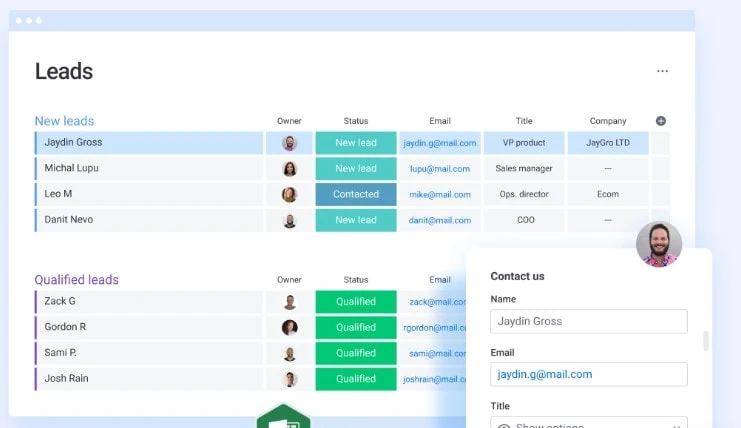The width and height of the screenshot is (741, 428).
Task: Open email link jaydin.g@mail.com in table
Action: click(439, 143)
